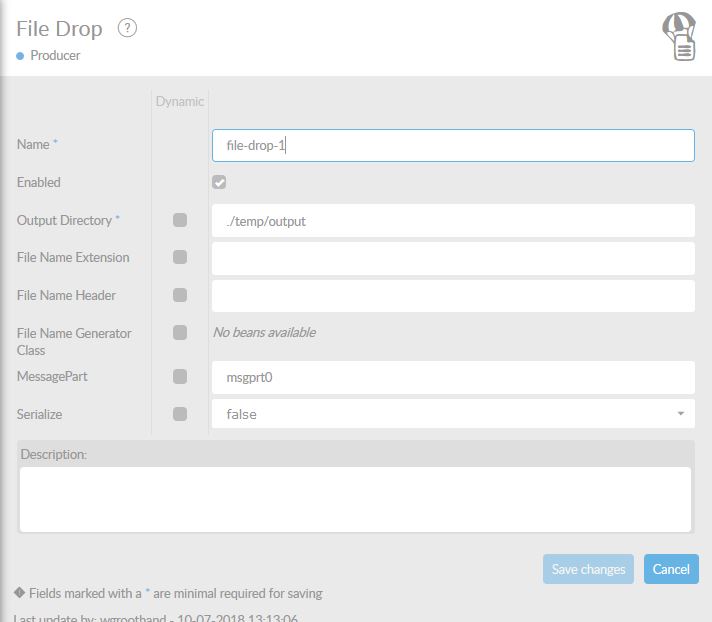Click the Name input field
Viewport: 712px width, 622px height.
click(453, 145)
